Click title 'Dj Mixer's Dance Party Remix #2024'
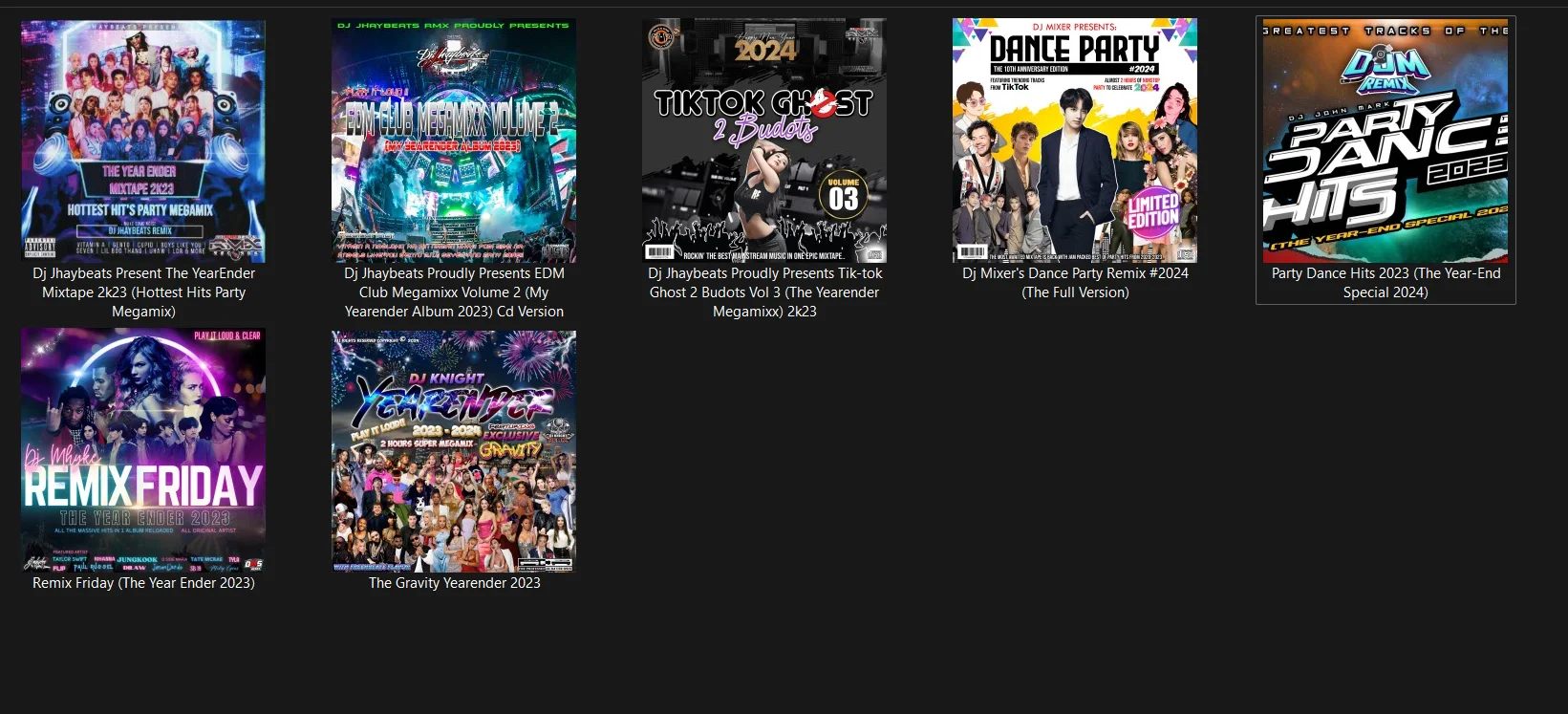 coord(1075,283)
